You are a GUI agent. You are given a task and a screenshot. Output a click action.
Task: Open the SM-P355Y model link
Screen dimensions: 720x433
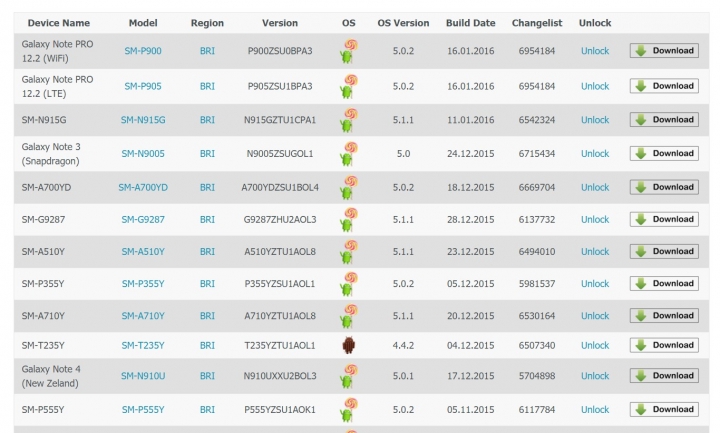143,284
